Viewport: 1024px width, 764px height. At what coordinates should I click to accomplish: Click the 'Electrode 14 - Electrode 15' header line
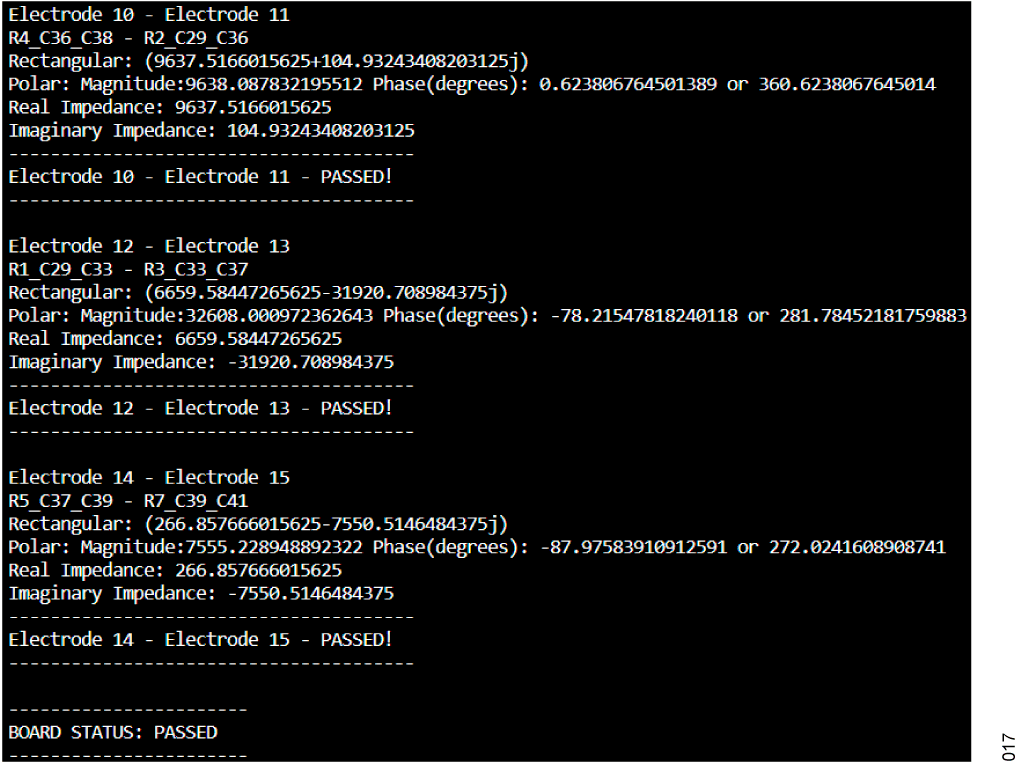pyautogui.click(x=149, y=477)
